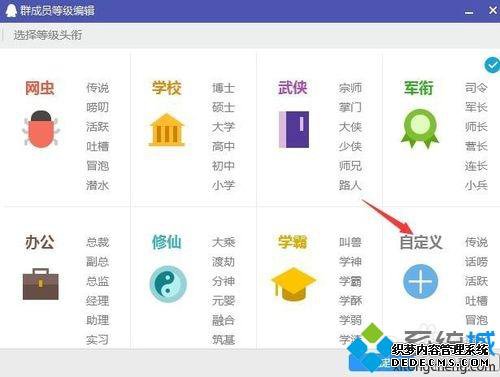
Task: Minimize the 群成员等级编辑 window
Action: click(x=469, y=12)
